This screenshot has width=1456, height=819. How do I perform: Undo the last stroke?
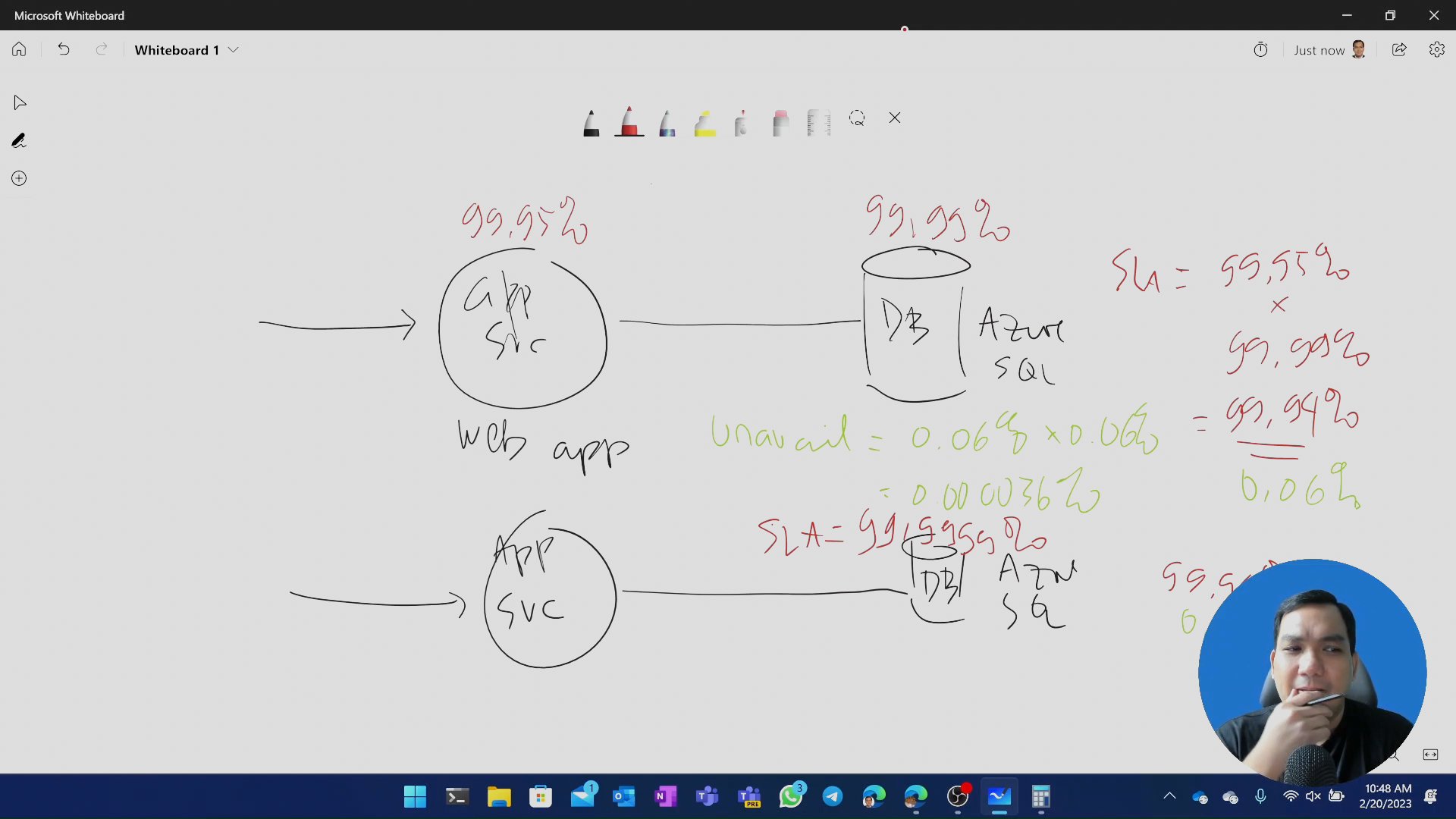click(64, 49)
